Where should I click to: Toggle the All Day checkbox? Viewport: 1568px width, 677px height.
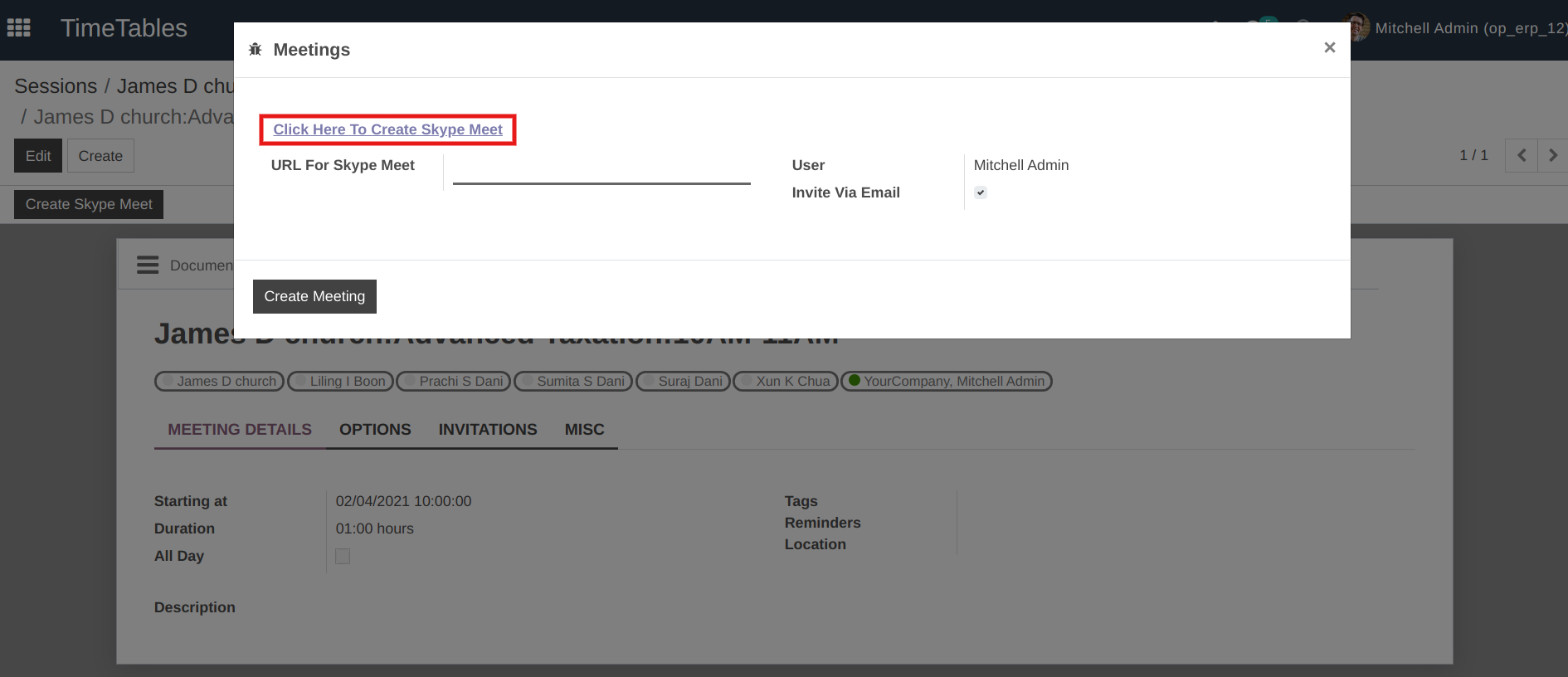(x=343, y=556)
